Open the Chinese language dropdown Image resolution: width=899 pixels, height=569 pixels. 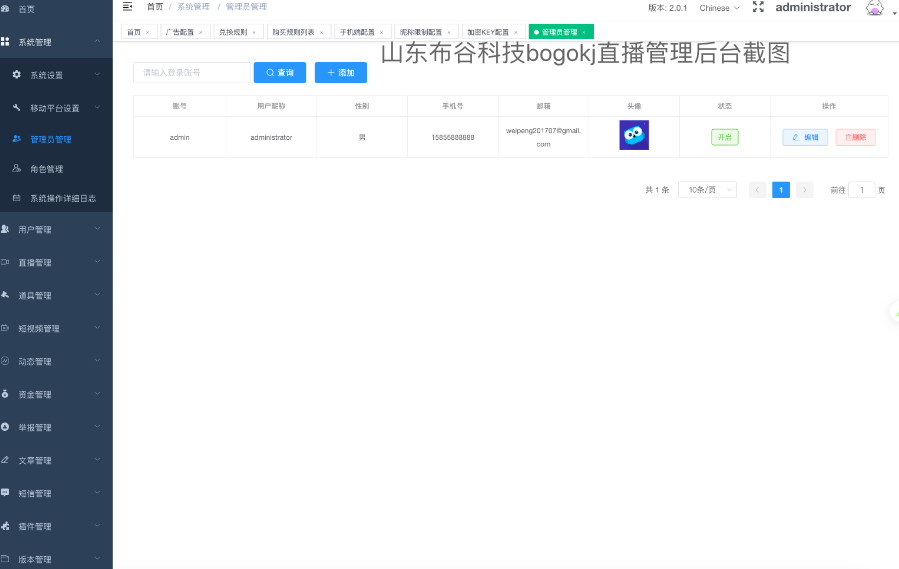tap(719, 8)
